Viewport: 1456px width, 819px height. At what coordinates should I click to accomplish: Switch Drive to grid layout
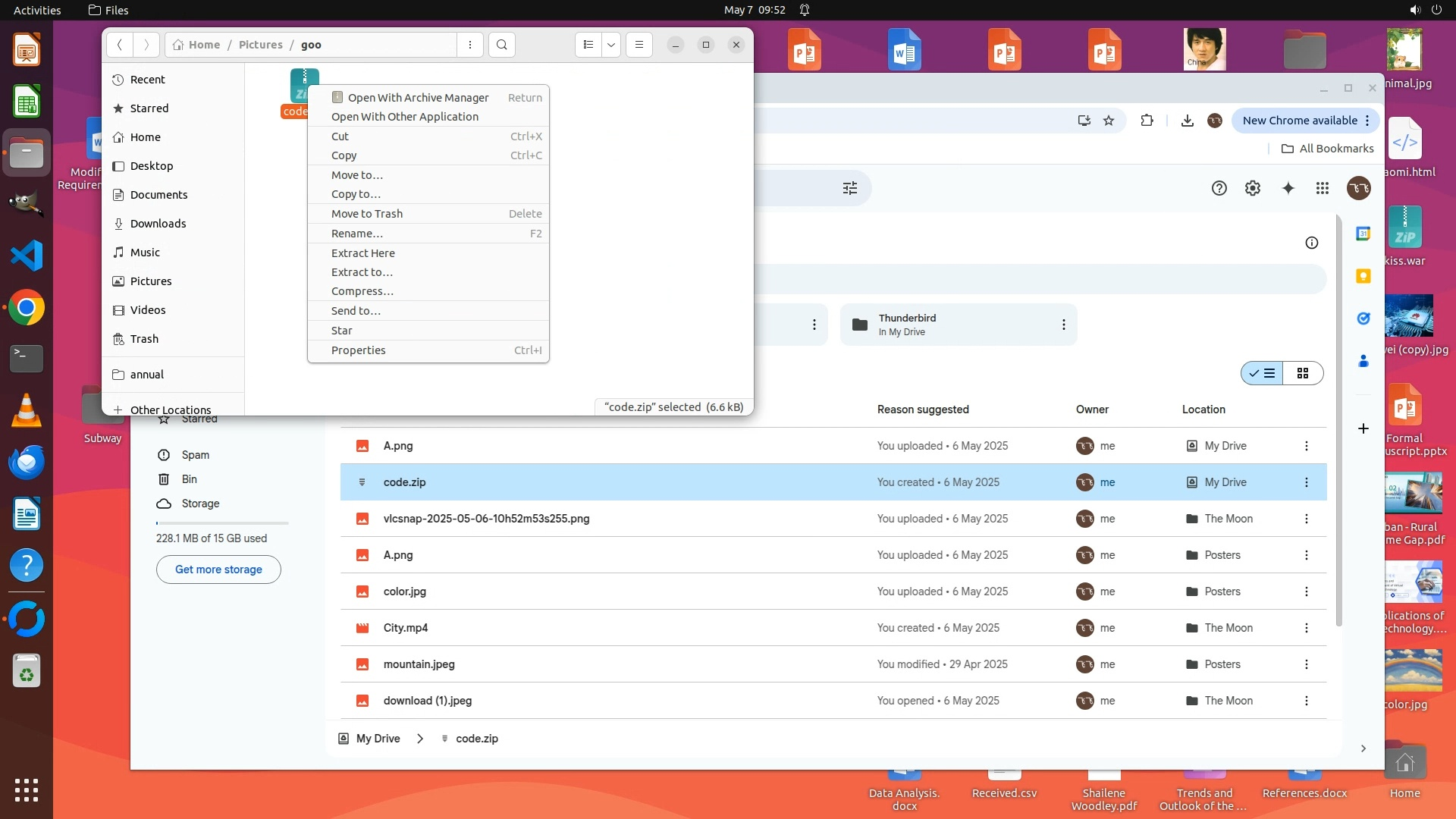tap(1303, 373)
